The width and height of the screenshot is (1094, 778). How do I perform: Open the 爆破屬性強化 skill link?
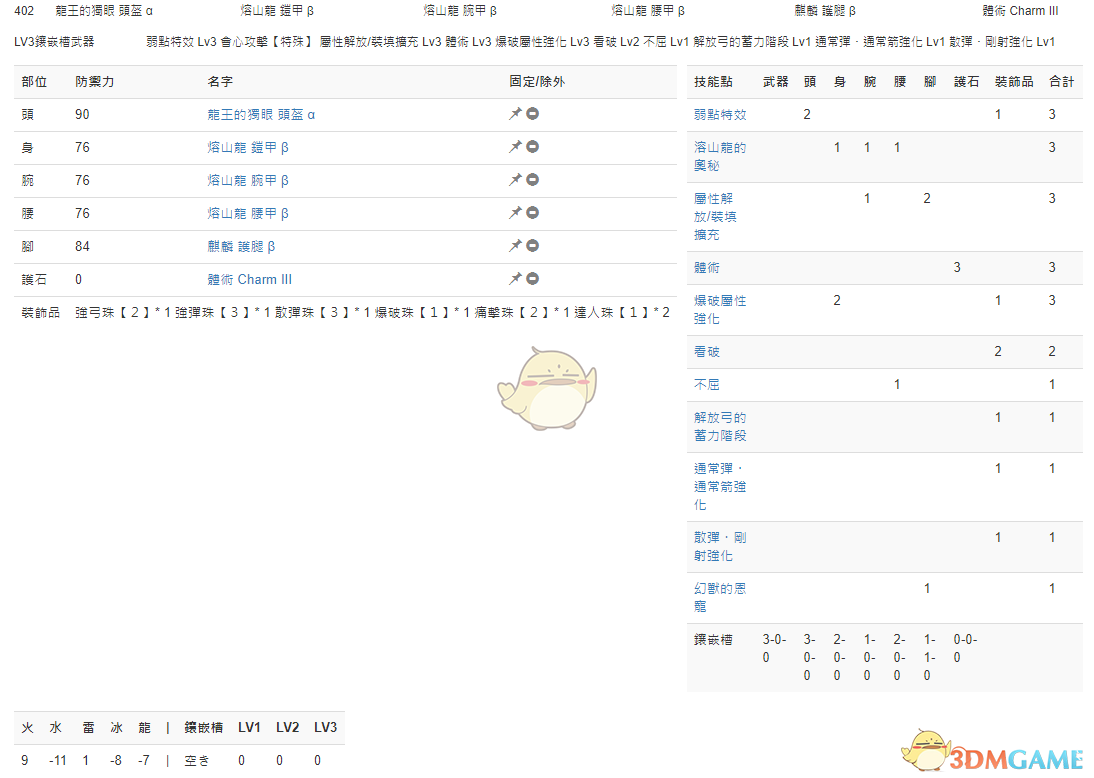click(720, 309)
